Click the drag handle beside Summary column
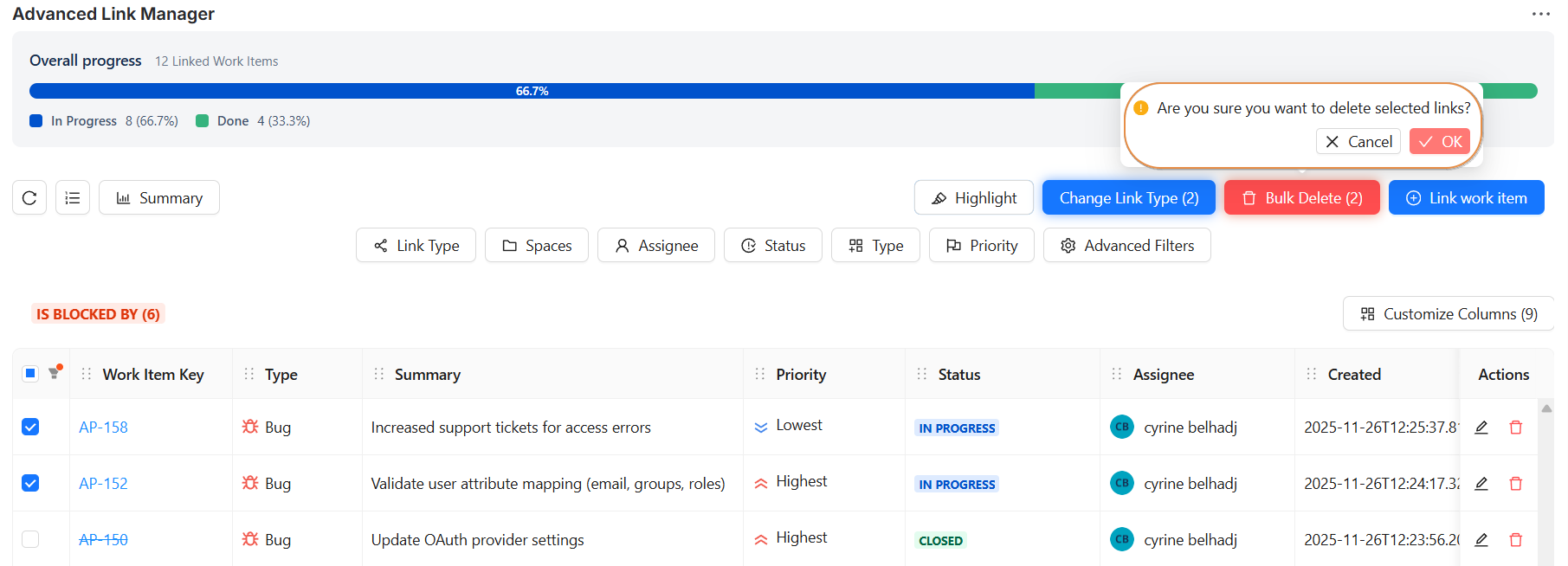This screenshot has height=566, width=1568. (378, 374)
